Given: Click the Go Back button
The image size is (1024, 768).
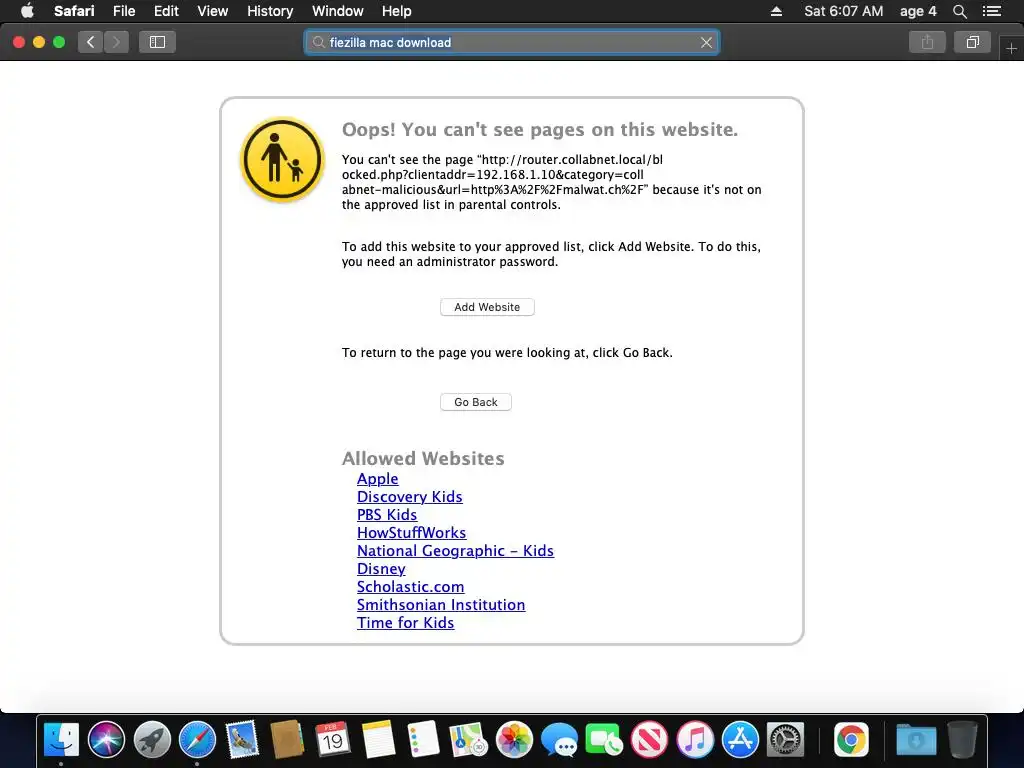Looking at the screenshot, I should coord(475,402).
